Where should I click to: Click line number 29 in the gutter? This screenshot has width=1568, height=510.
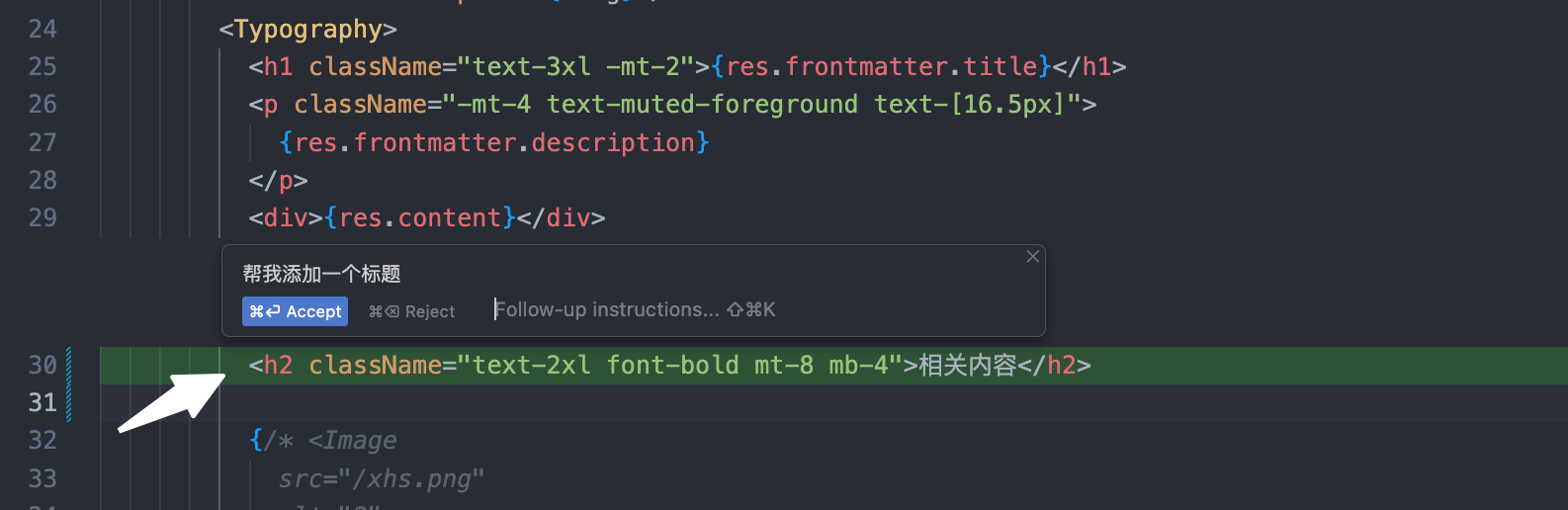coord(43,218)
